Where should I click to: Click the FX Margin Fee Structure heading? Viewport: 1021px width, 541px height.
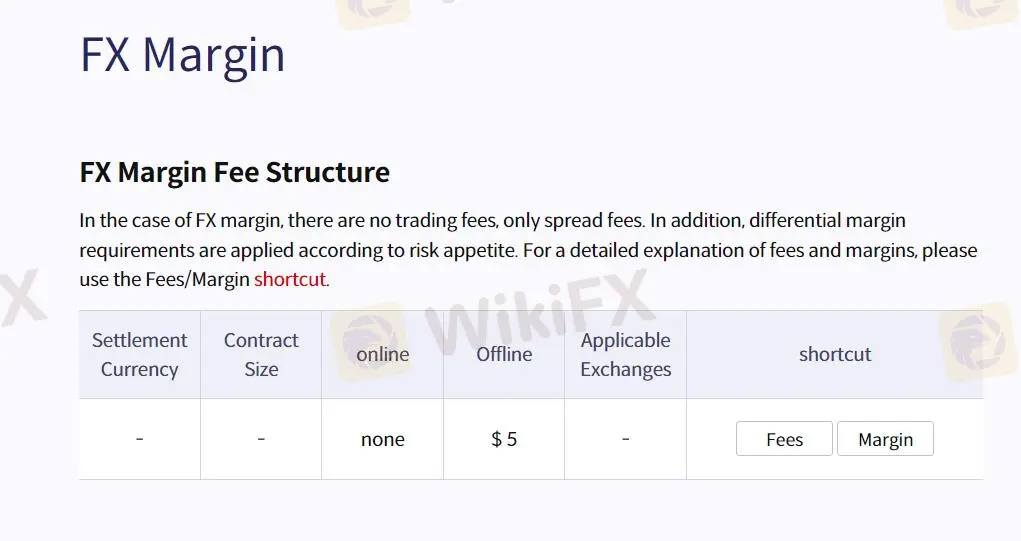(235, 172)
